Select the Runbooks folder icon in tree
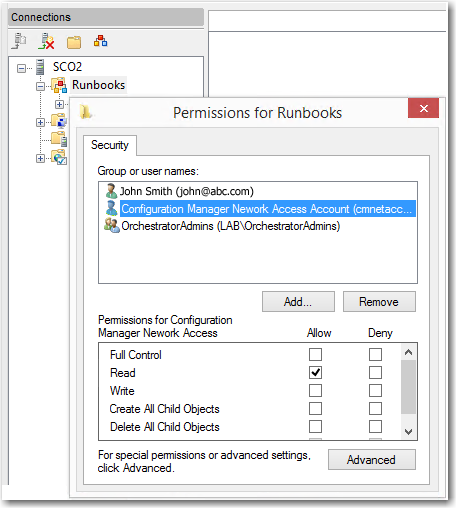The width and height of the screenshot is (456, 508). (x=59, y=85)
